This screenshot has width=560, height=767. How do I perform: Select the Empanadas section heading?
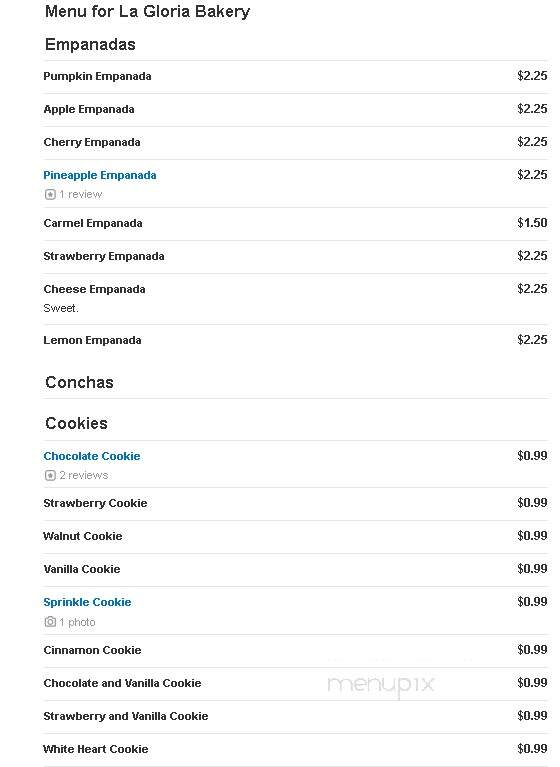(90, 45)
